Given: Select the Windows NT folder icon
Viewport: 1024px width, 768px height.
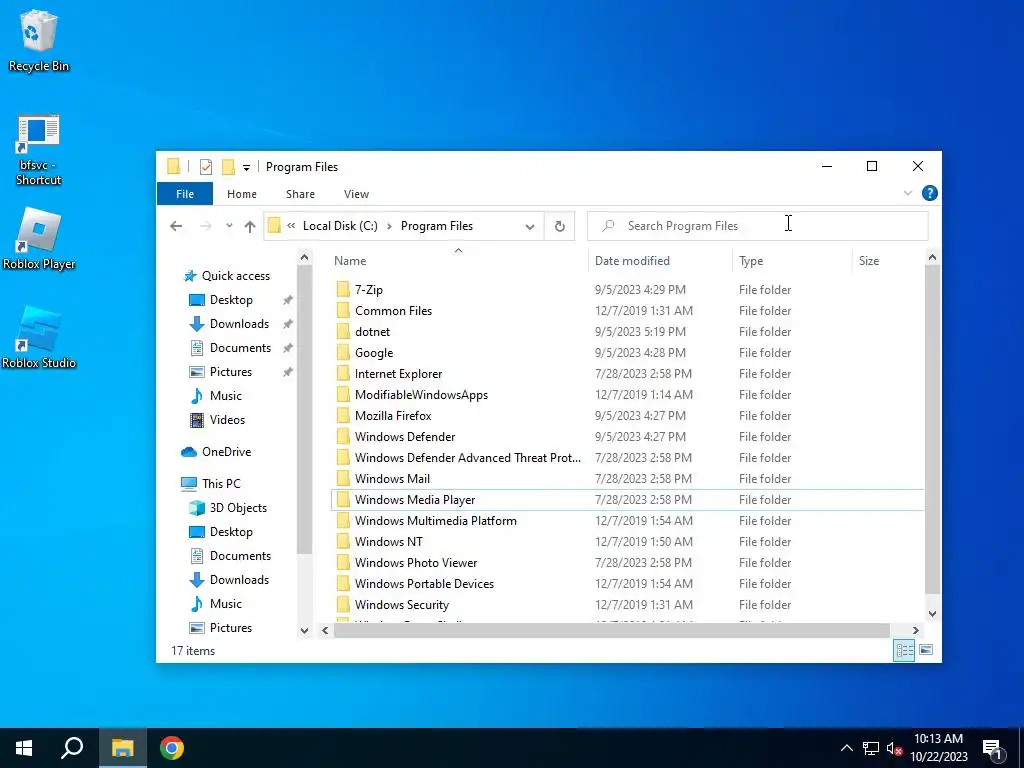Looking at the screenshot, I should 343,541.
